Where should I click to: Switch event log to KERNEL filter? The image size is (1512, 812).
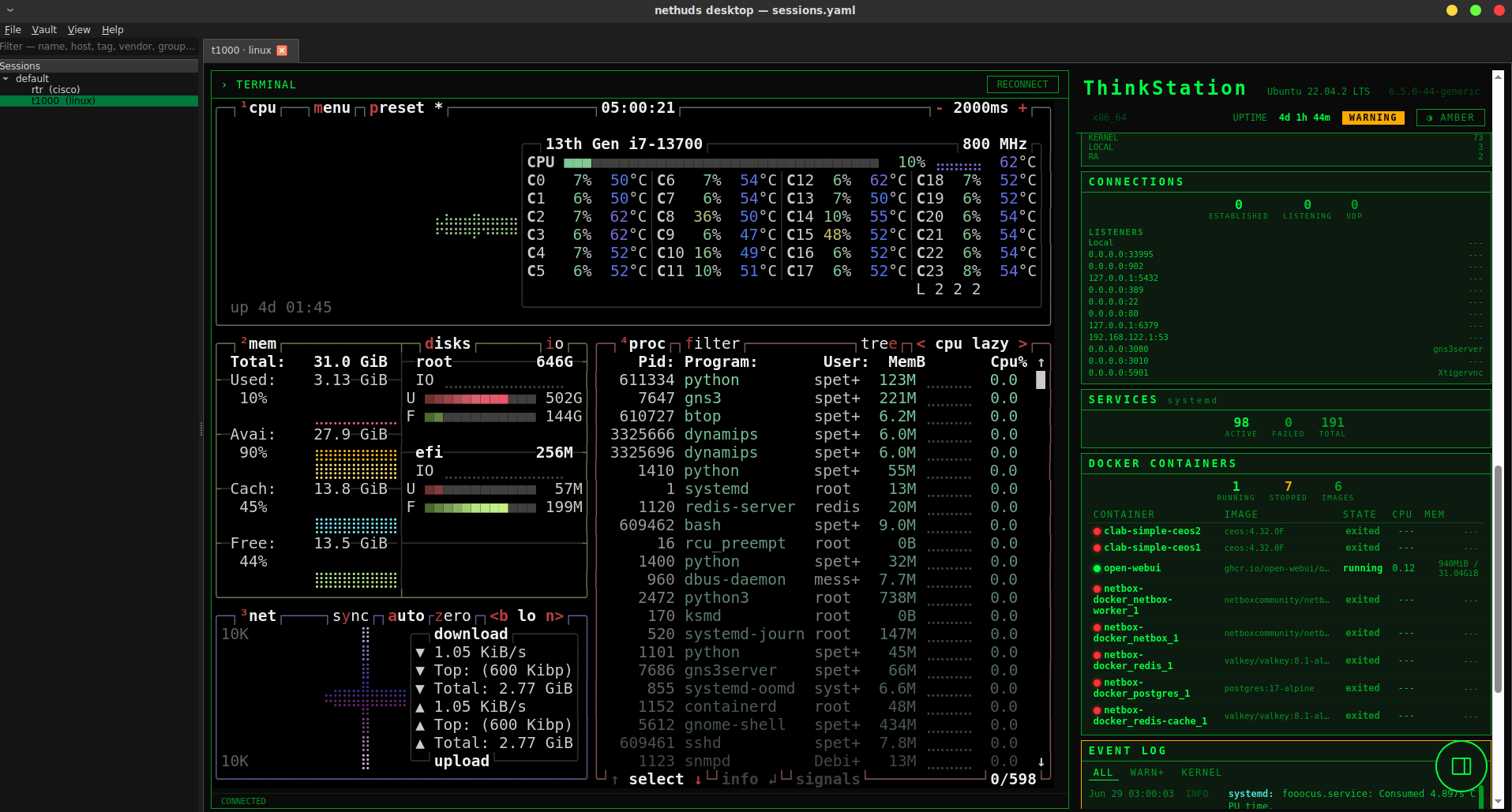coord(1201,773)
